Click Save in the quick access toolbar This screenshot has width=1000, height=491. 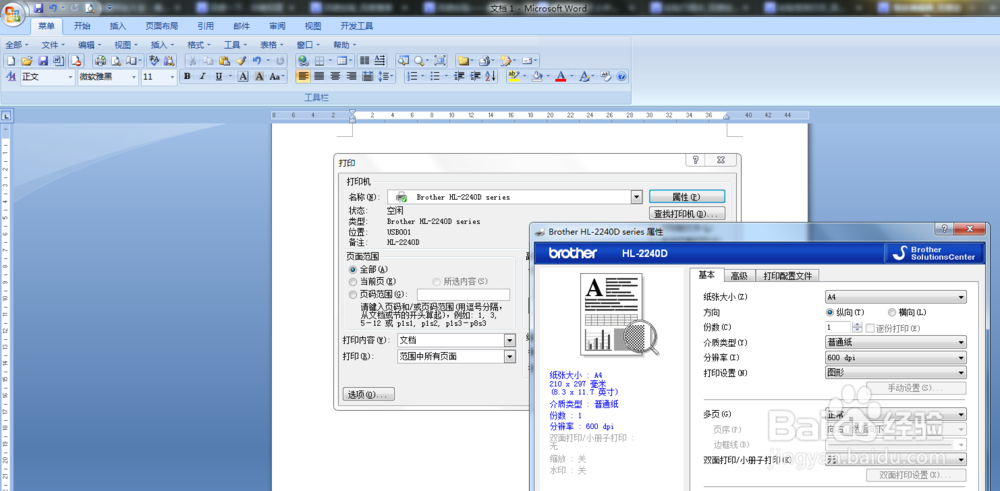39,8
